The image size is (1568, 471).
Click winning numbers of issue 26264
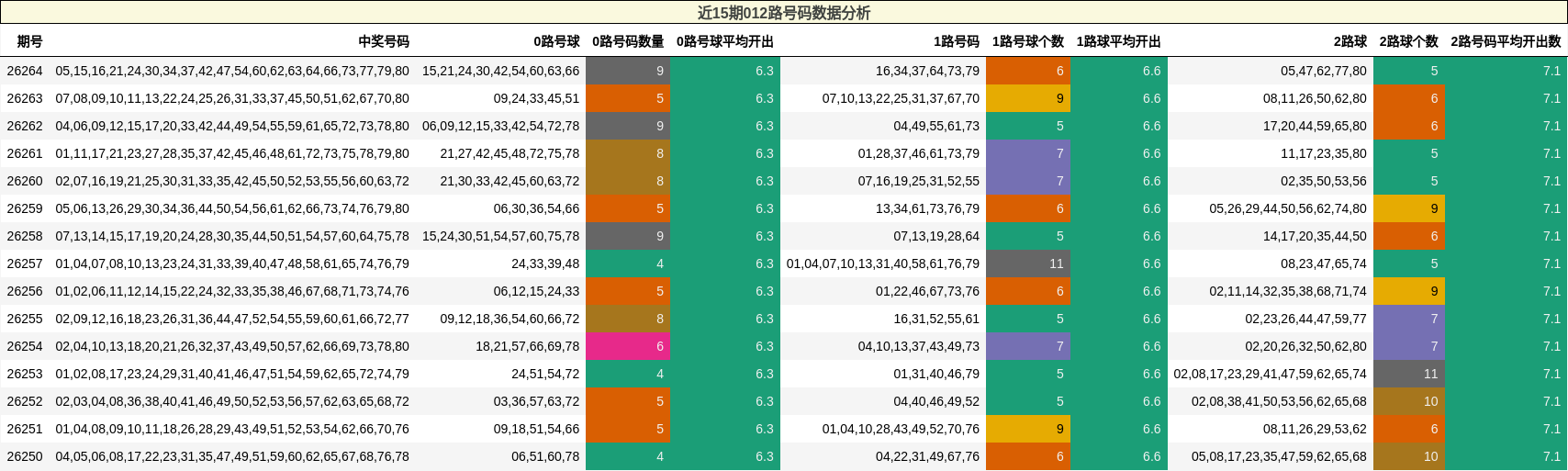point(232,71)
